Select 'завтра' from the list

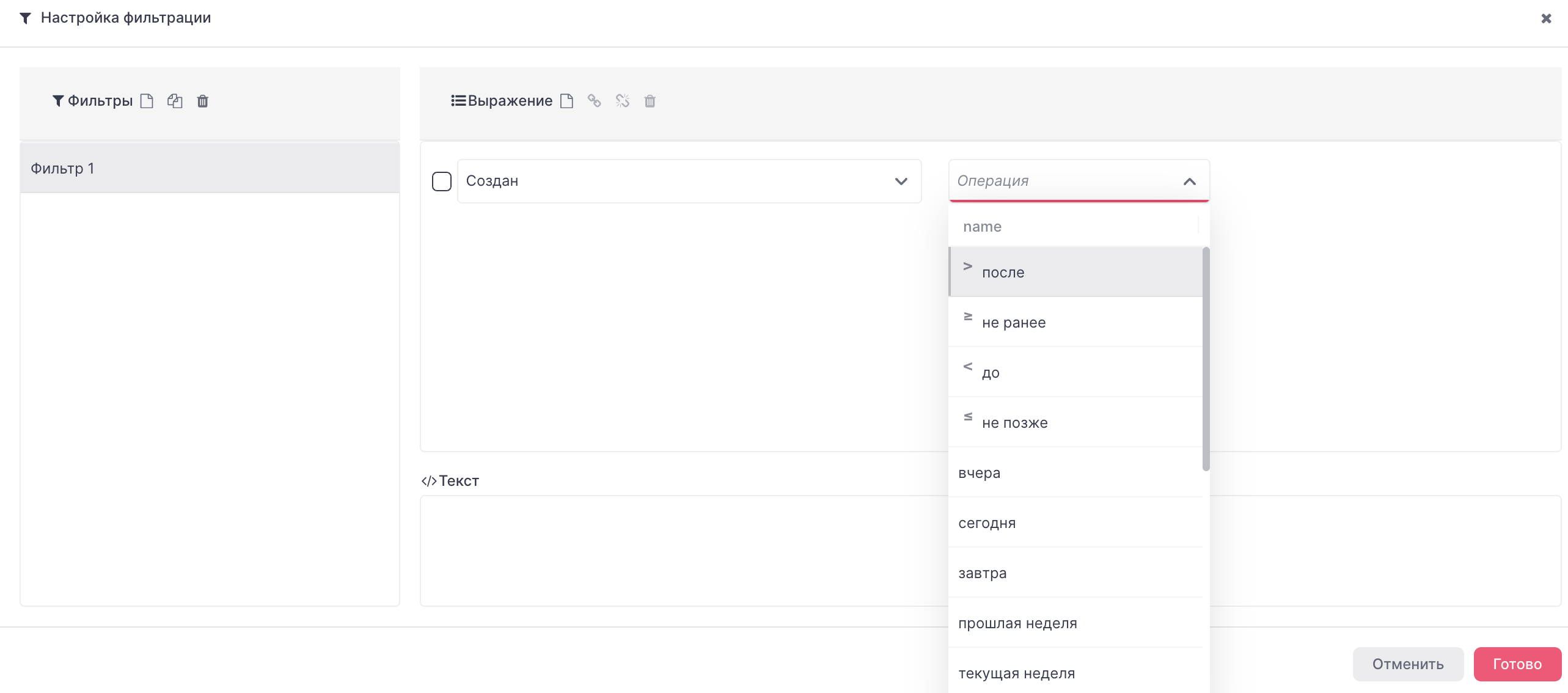tap(1075, 573)
